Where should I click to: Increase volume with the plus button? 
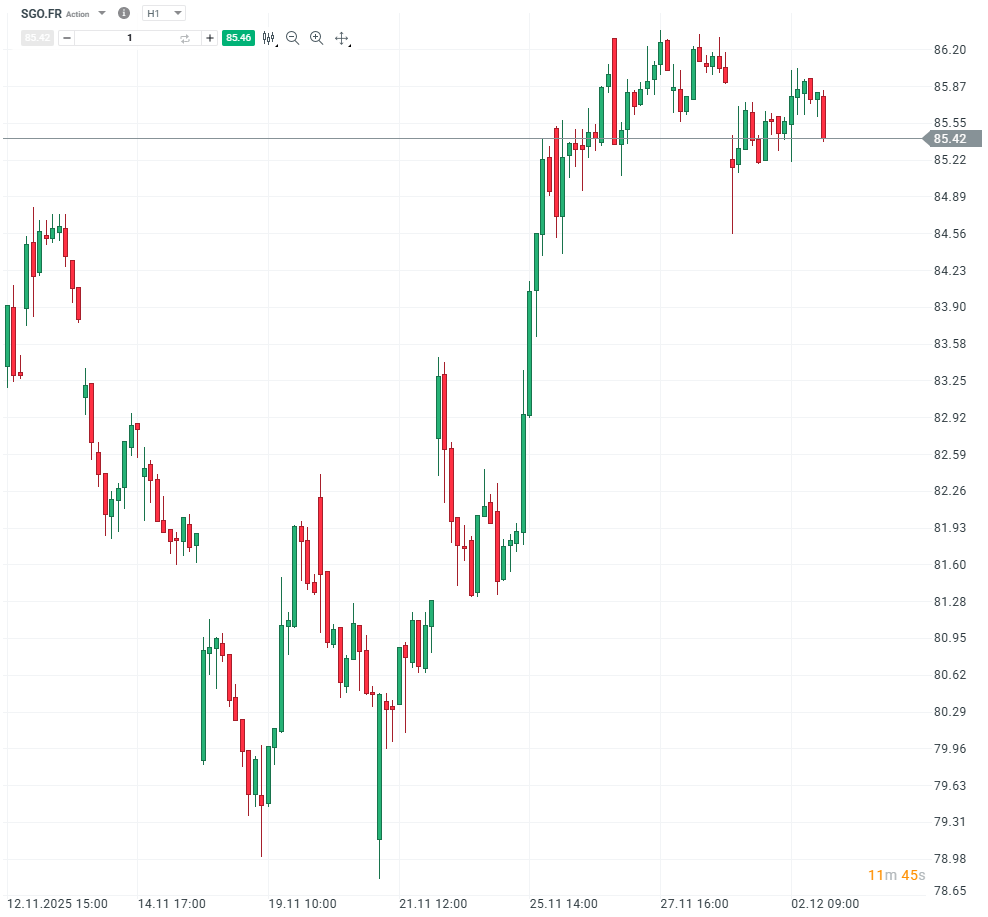tap(209, 38)
